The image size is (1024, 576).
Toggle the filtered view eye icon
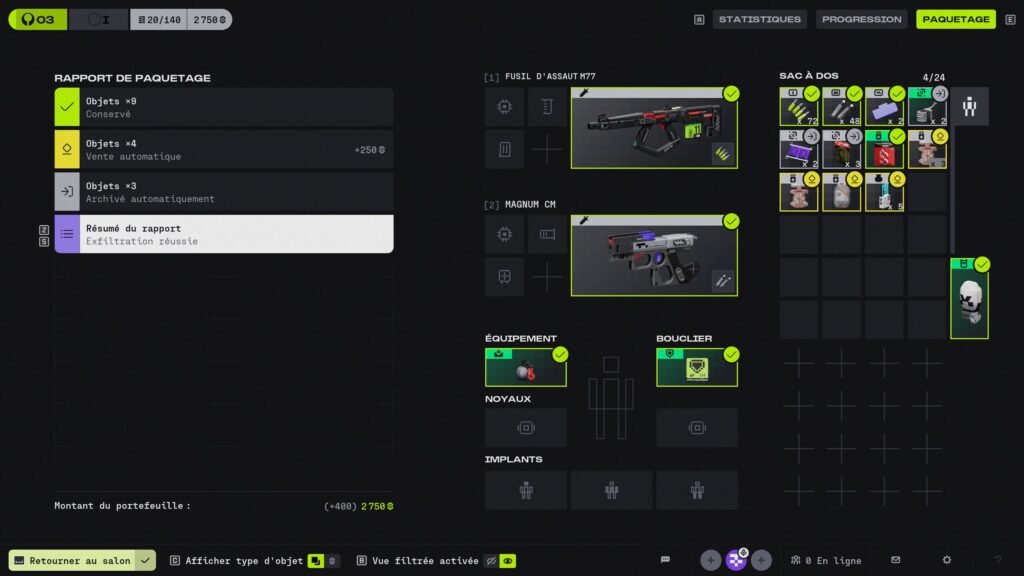508,561
